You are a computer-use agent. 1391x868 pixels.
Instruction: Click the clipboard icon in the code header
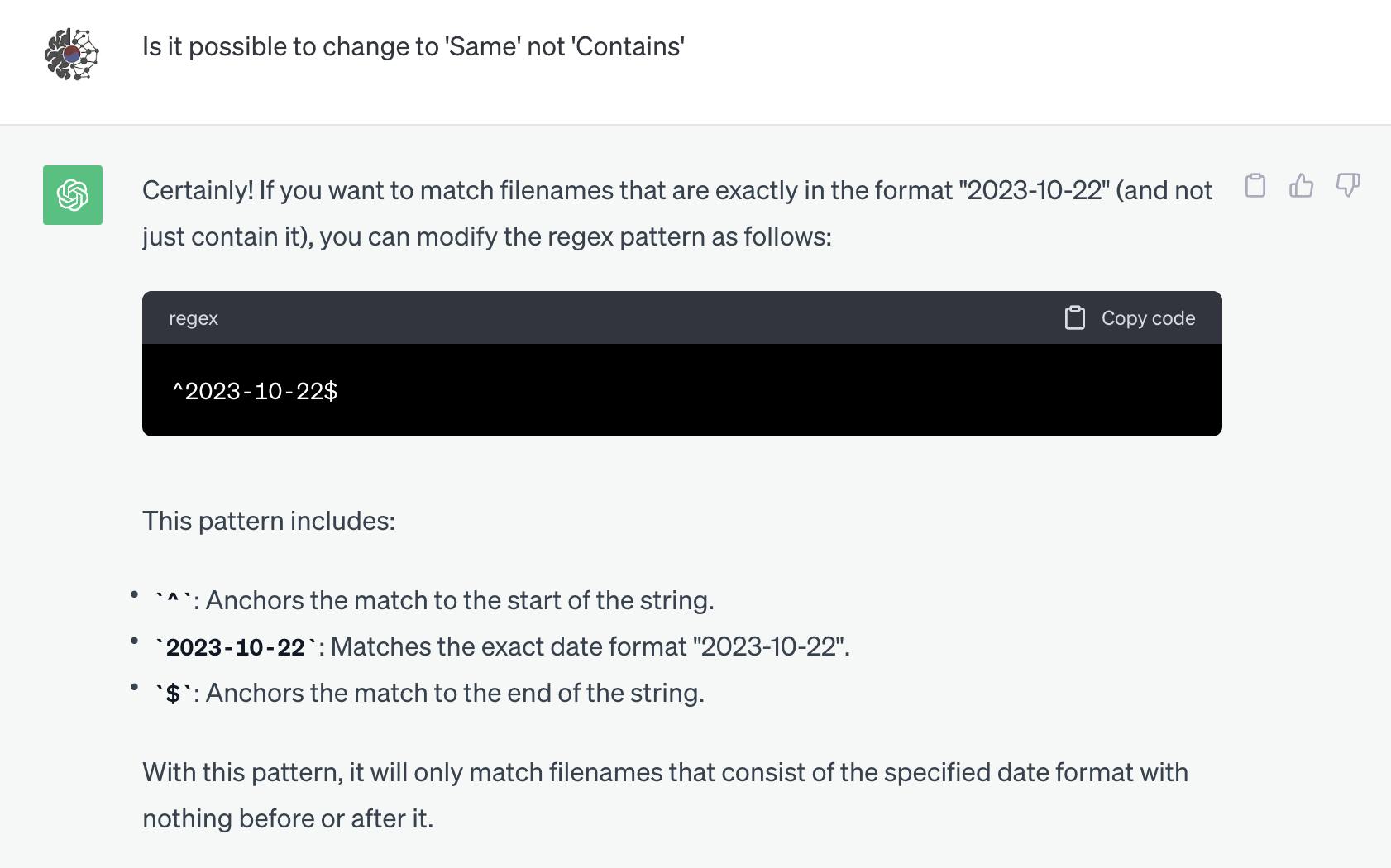pos(1074,318)
